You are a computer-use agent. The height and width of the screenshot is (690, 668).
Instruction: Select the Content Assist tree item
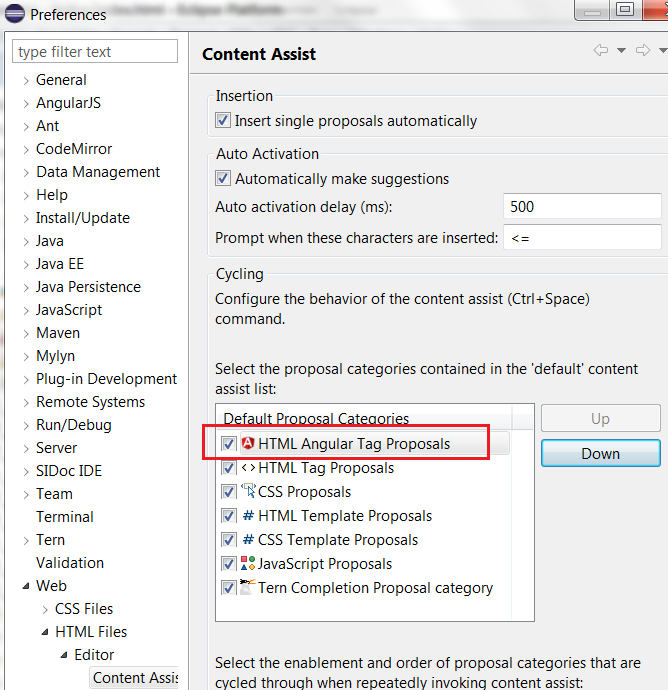(135, 678)
